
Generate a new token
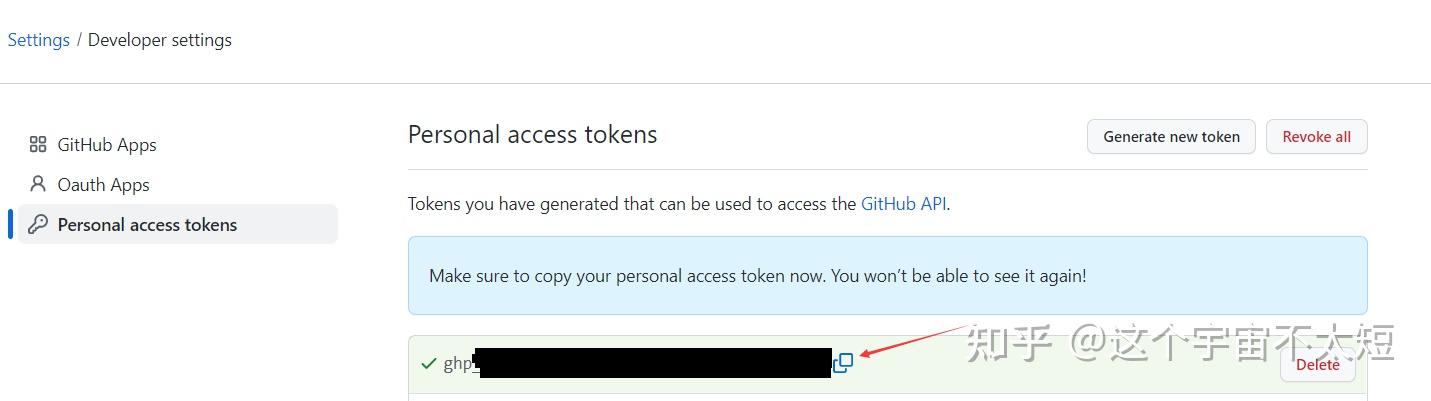(x=1171, y=137)
